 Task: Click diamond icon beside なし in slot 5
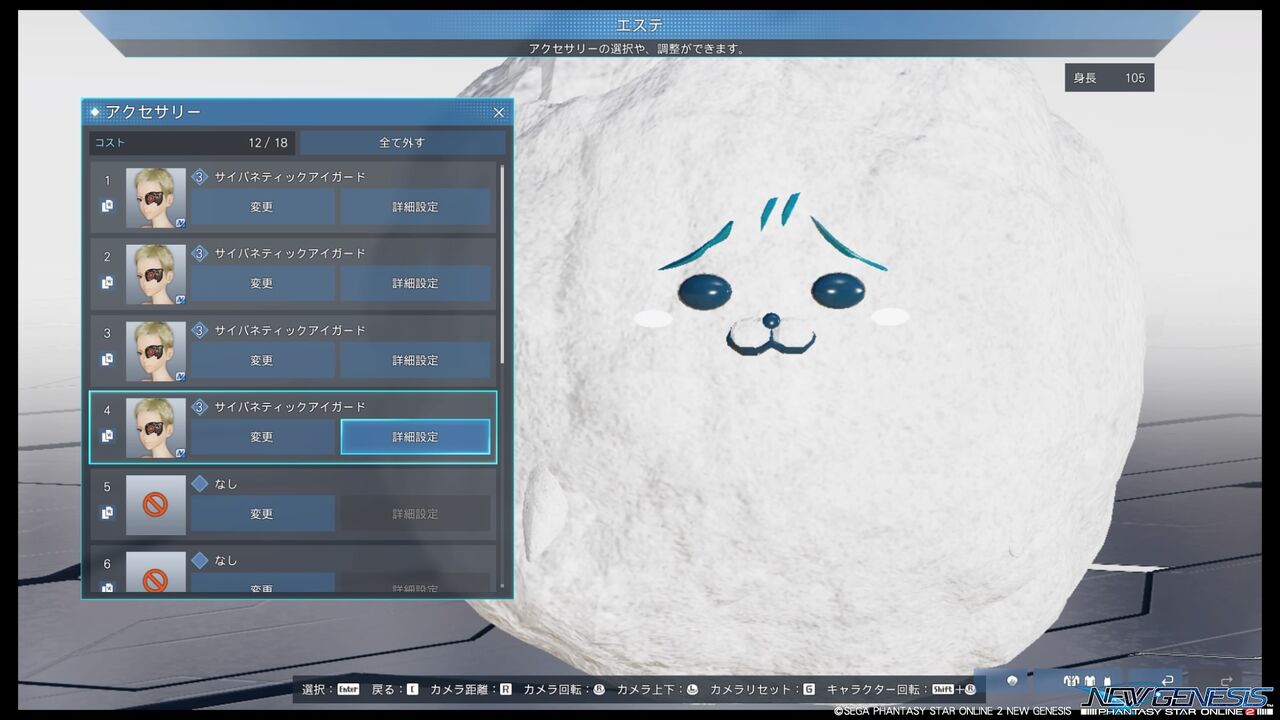[199, 484]
